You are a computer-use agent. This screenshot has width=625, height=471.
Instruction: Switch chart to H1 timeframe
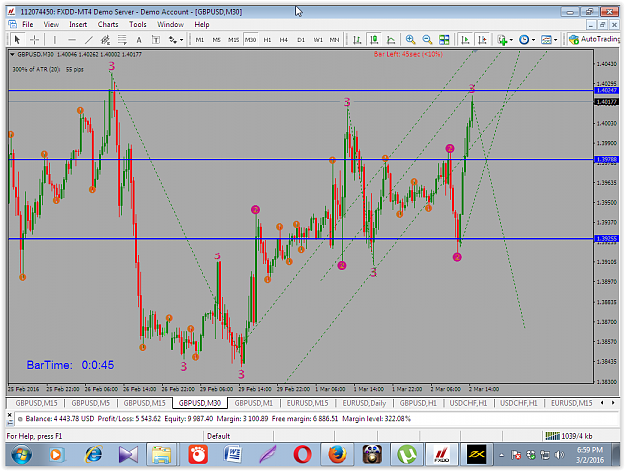click(x=267, y=39)
